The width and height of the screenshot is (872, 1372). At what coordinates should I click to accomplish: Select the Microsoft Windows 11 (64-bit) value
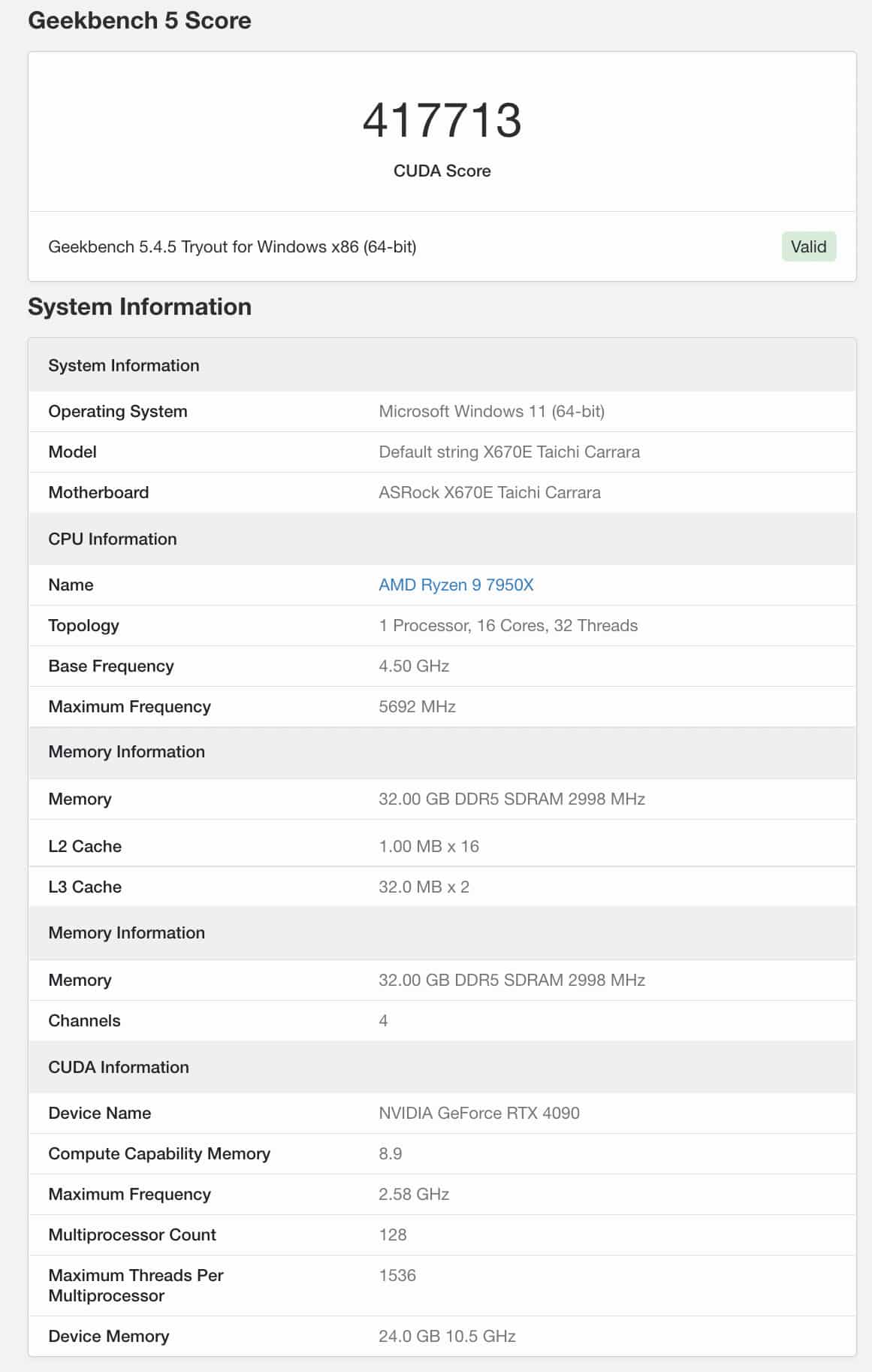(491, 411)
